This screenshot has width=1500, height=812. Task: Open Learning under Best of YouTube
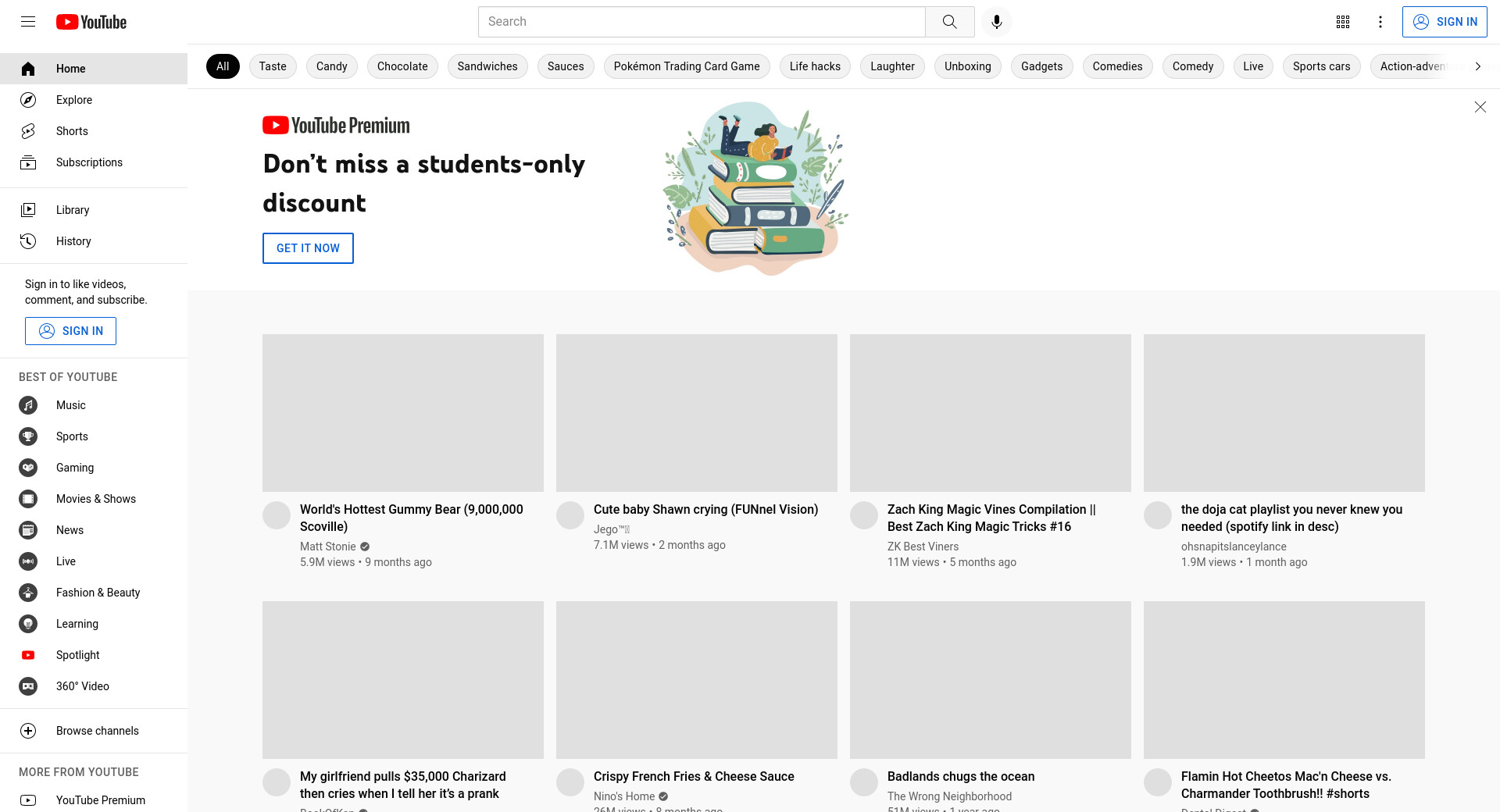click(94, 624)
